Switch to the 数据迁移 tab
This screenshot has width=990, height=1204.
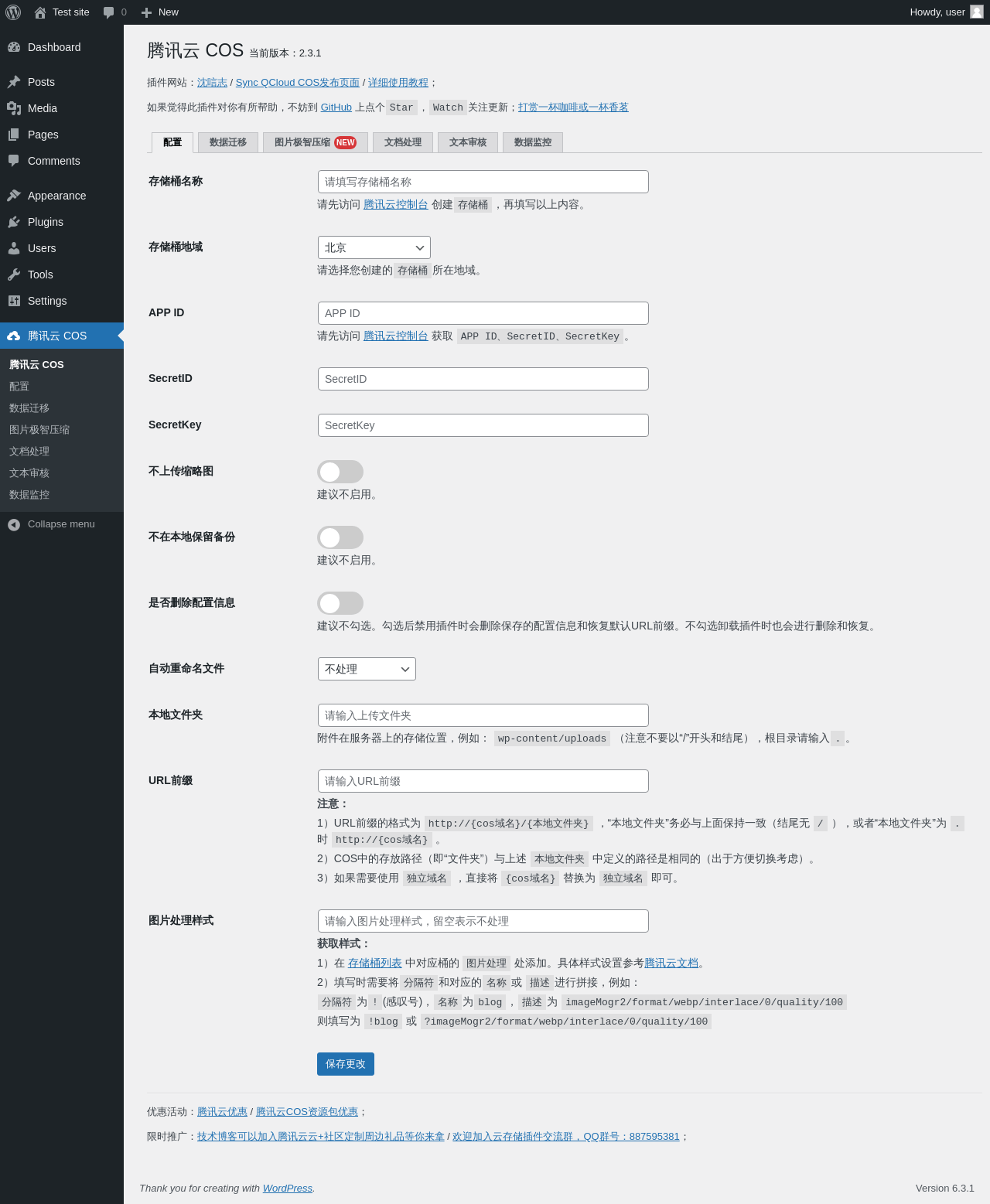[x=228, y=142]
